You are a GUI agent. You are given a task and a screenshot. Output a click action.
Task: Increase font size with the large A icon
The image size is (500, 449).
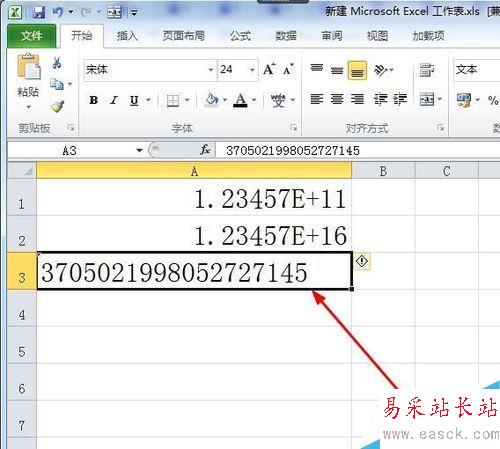click(269, 69)
